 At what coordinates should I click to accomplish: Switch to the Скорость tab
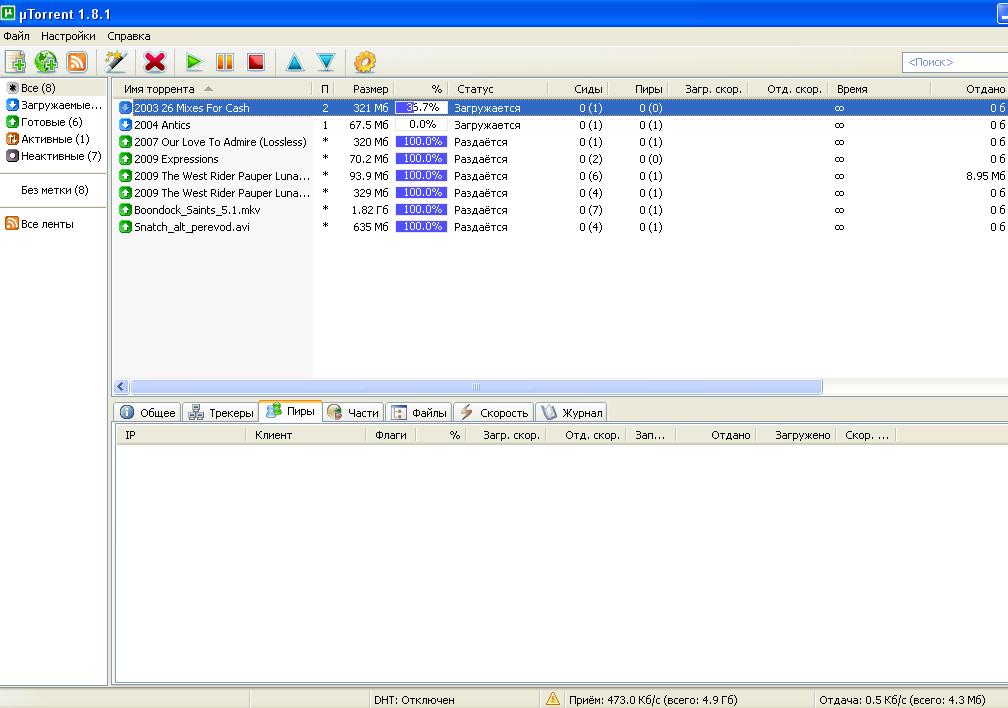[x=494, y=412]
